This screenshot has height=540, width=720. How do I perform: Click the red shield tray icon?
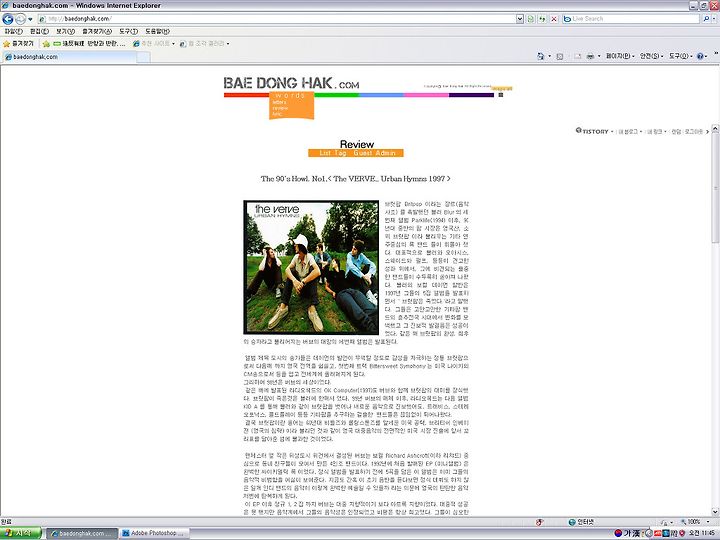pos(682,533)
